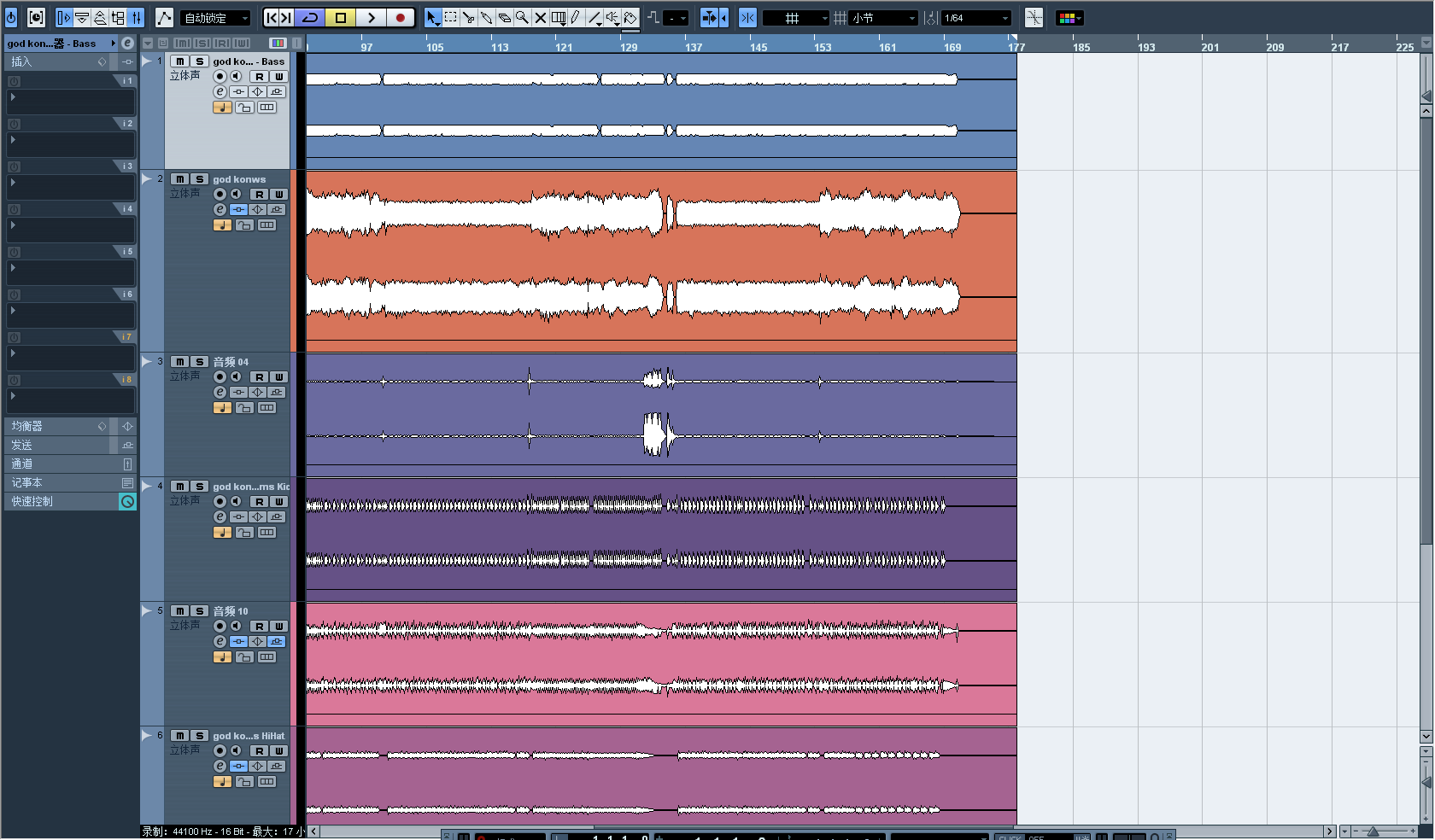Click the vertical zoom slider thumb

click(x=1426, y=783)
